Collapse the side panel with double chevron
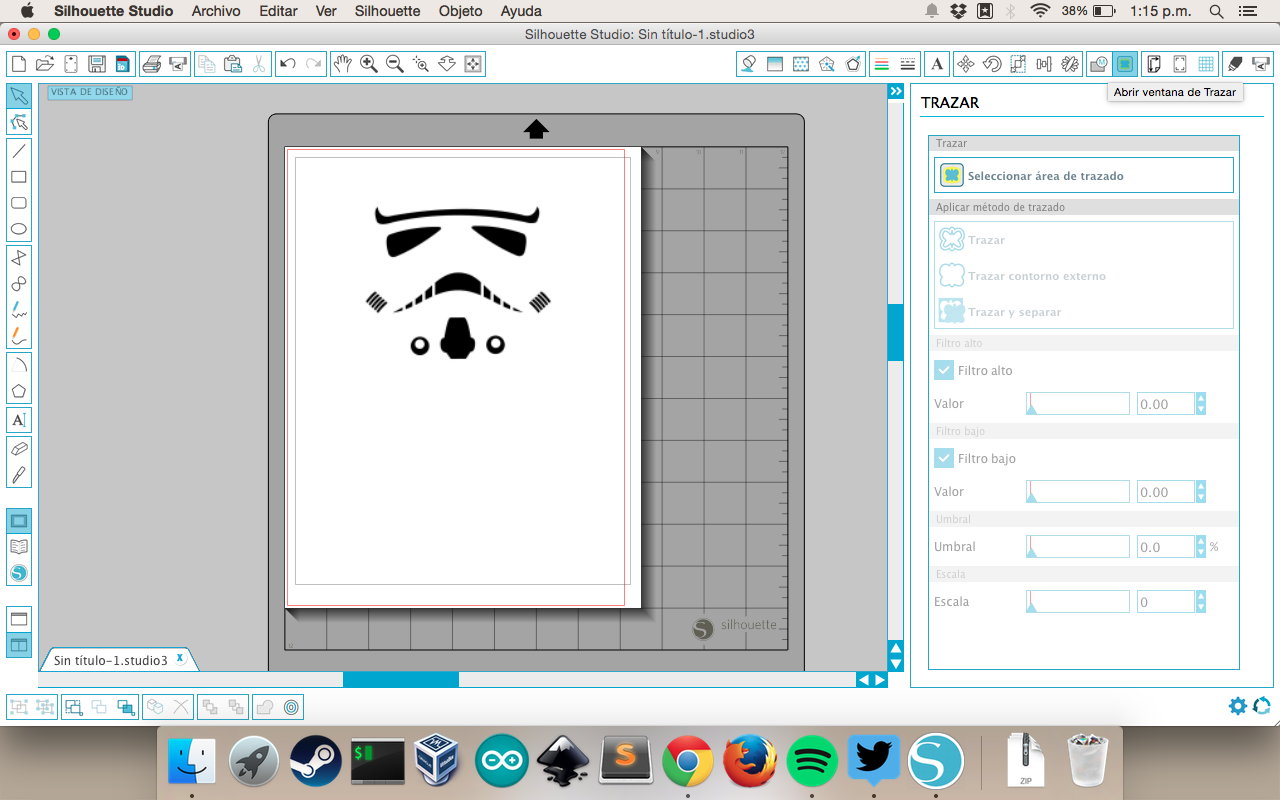This screenshot has height=800, width=1280. [896, 91]
